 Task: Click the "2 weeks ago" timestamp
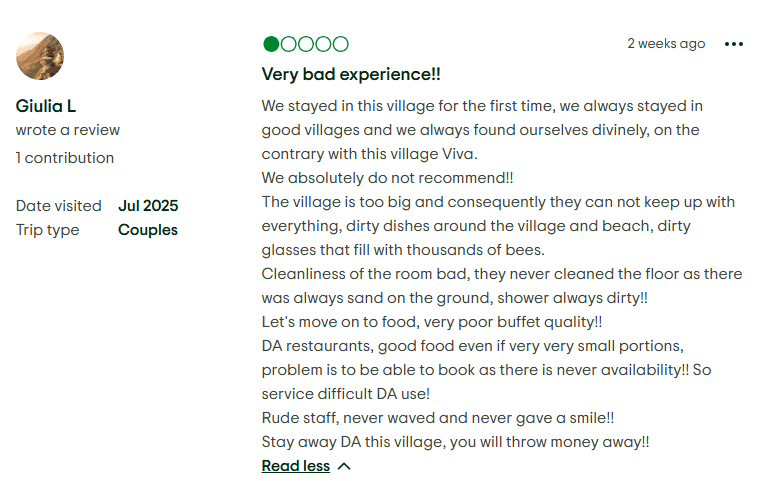[666, 44]
